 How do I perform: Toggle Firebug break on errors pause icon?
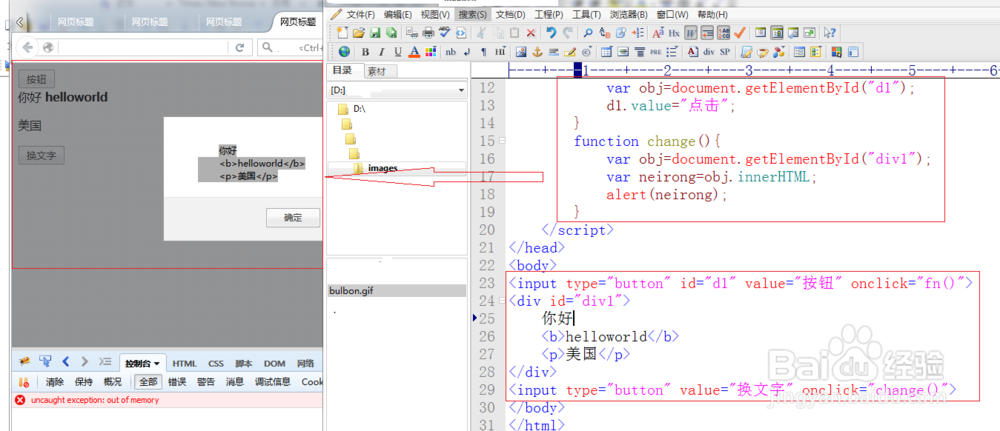coord(24,383)
